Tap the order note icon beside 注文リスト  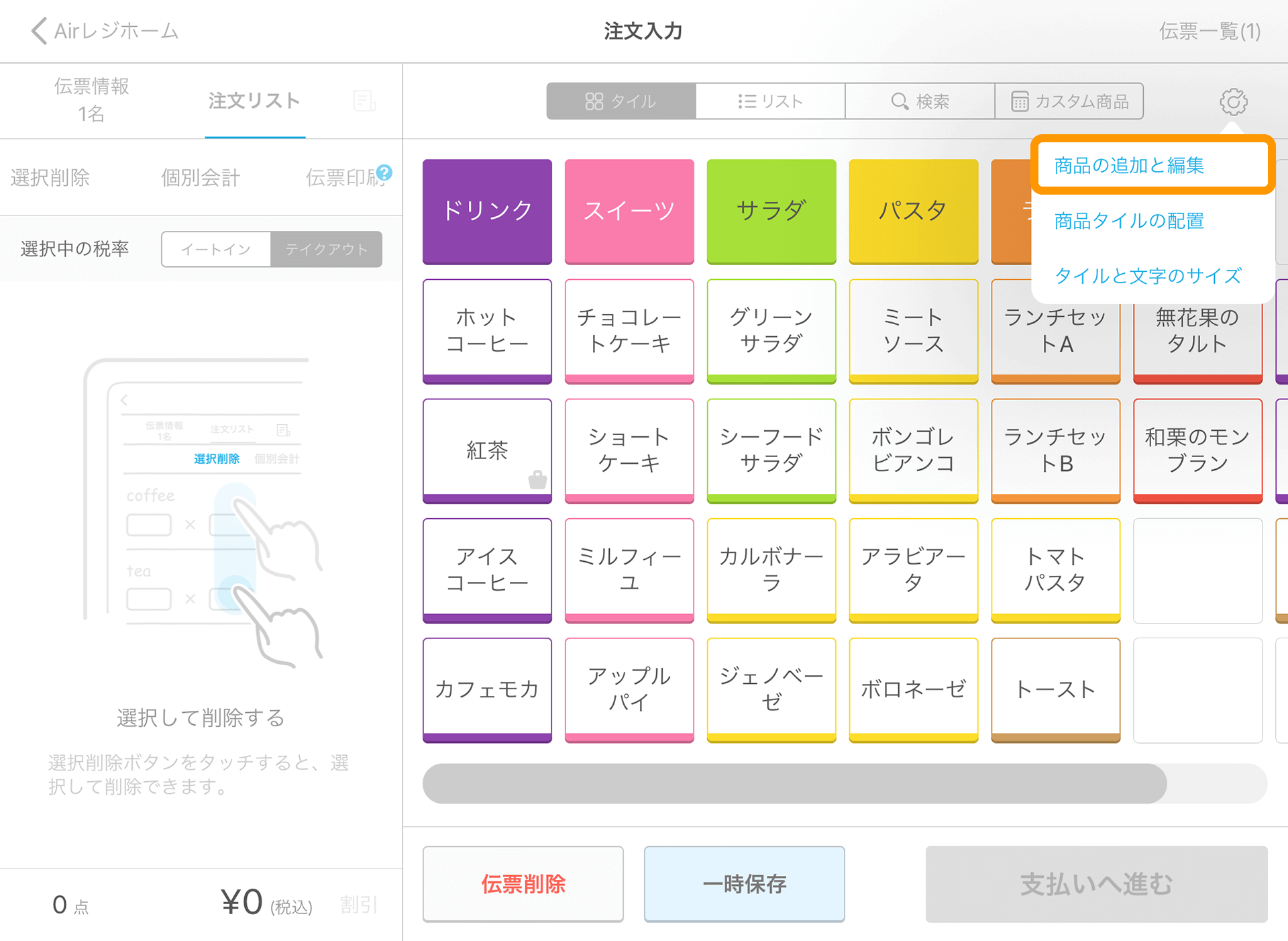(x=364, y=101)
